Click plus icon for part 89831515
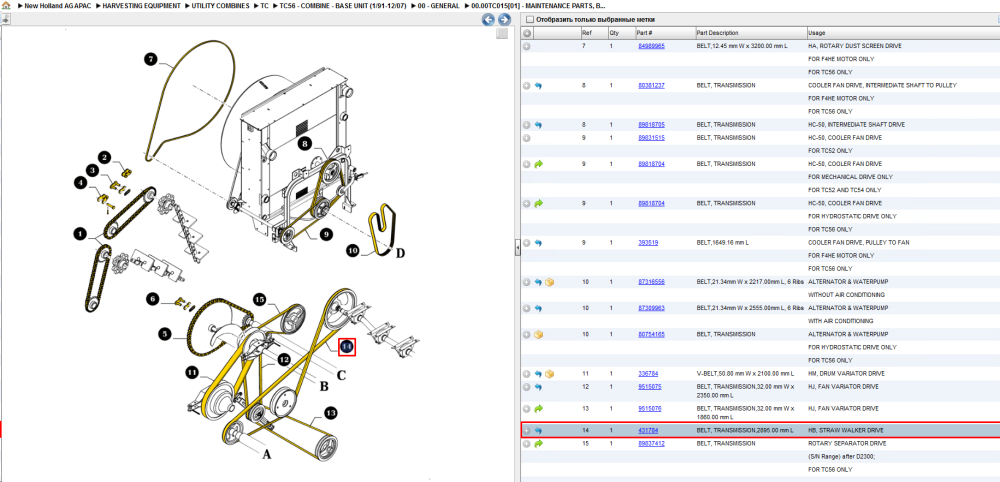The image size is (1000, 482). (527, 138)
